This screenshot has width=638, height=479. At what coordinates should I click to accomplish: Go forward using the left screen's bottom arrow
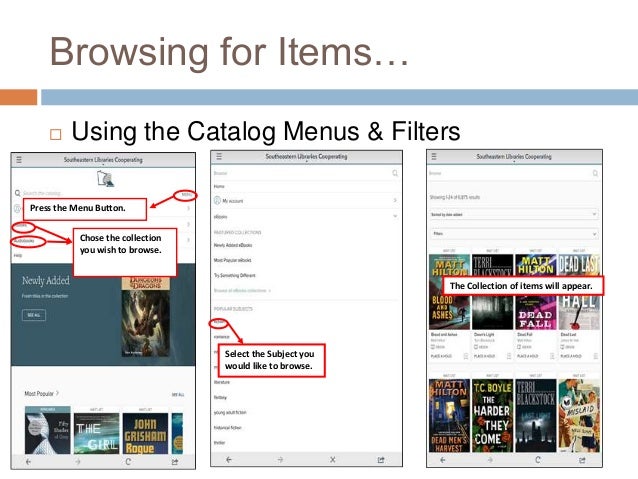point(78,462)
